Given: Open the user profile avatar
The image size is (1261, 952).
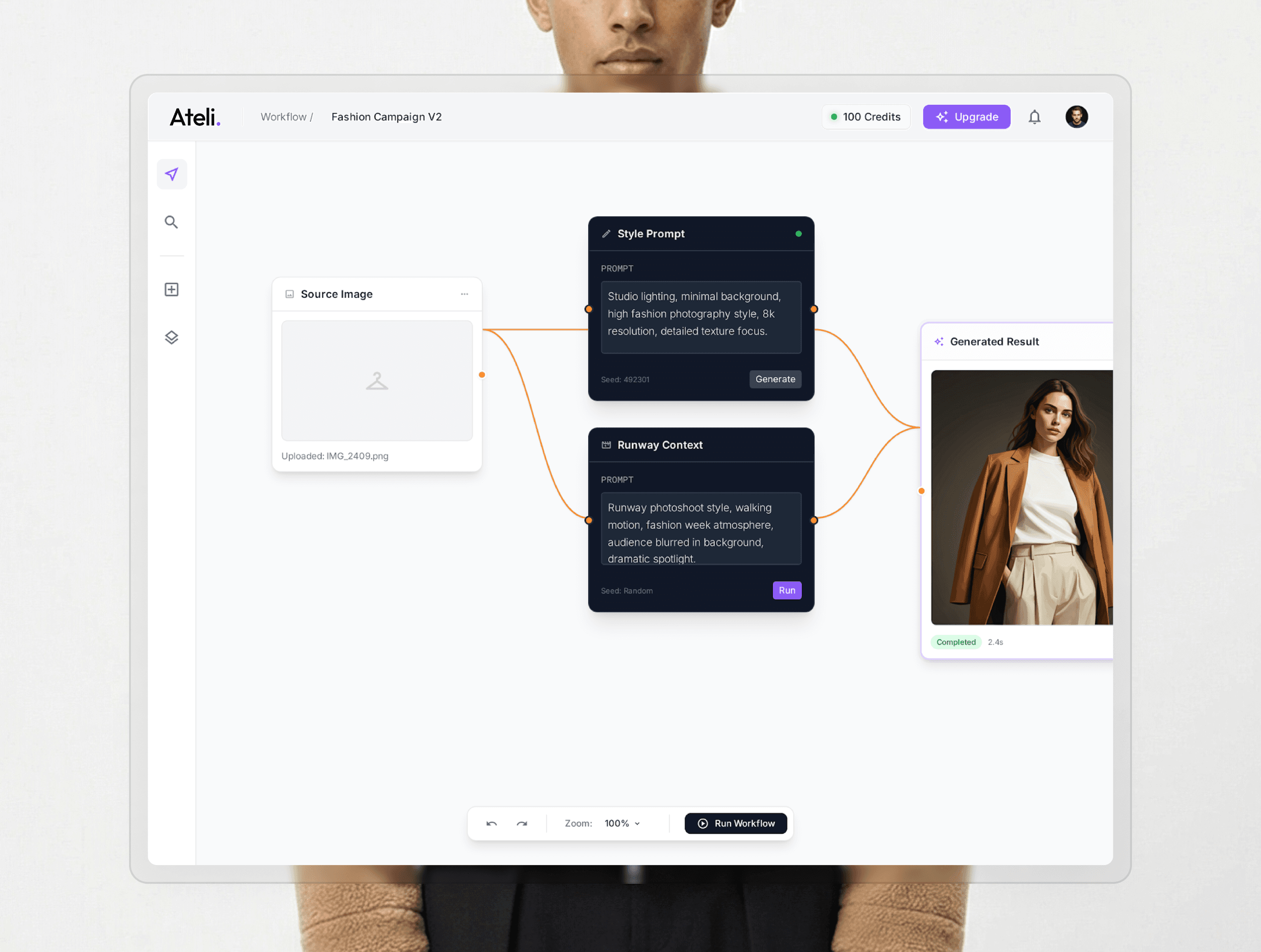Looking at the screenshot, I should 1076,117.
